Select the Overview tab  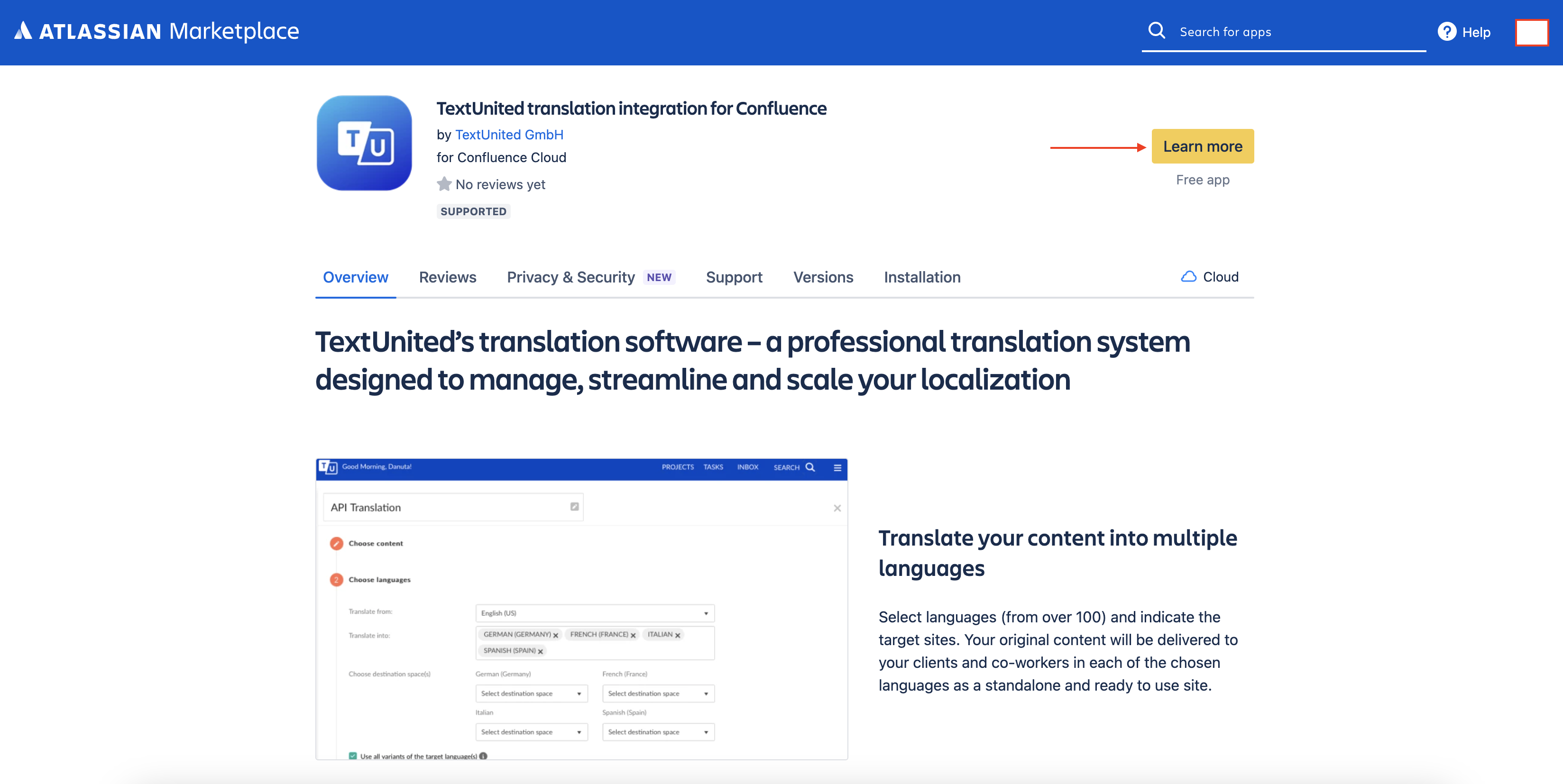[355, 277]
